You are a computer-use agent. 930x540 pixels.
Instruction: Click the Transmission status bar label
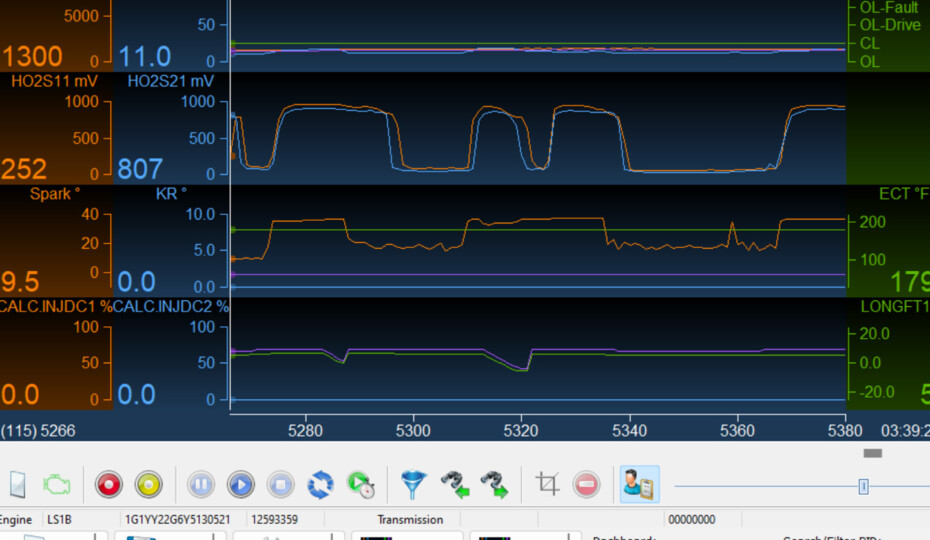pyautogui.click(x=410, y=520)
